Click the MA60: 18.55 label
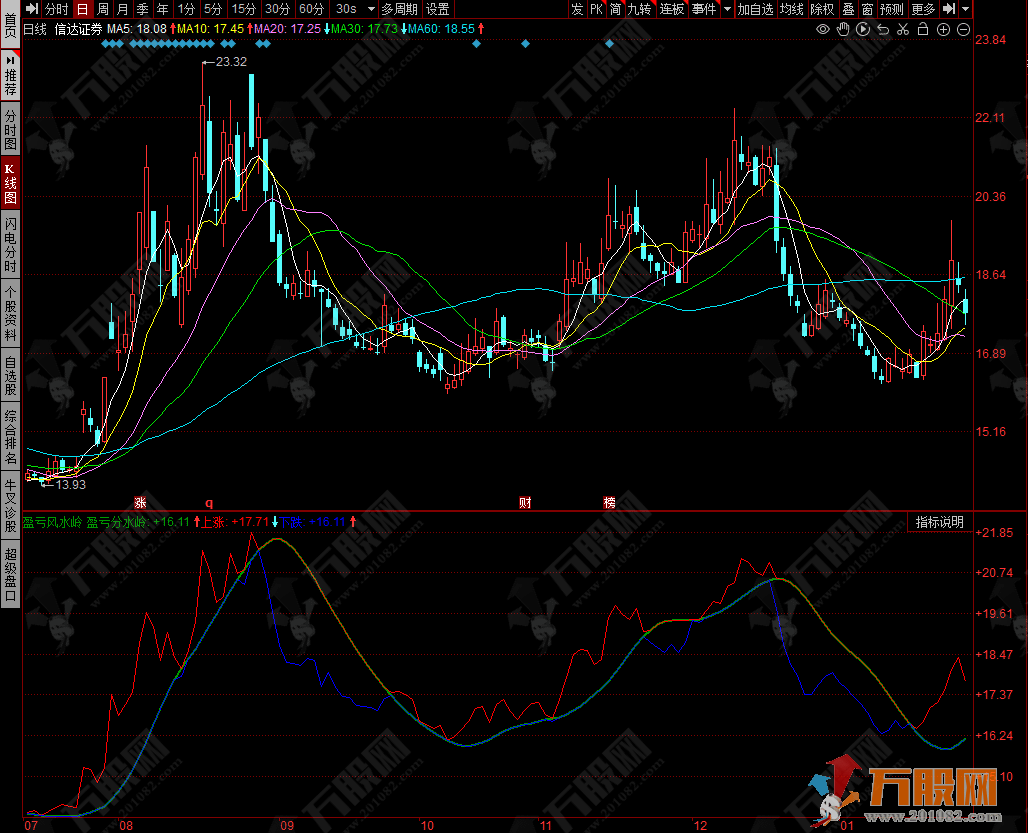The width and height of the screenshot is (1028, 833). pos(441,29)
